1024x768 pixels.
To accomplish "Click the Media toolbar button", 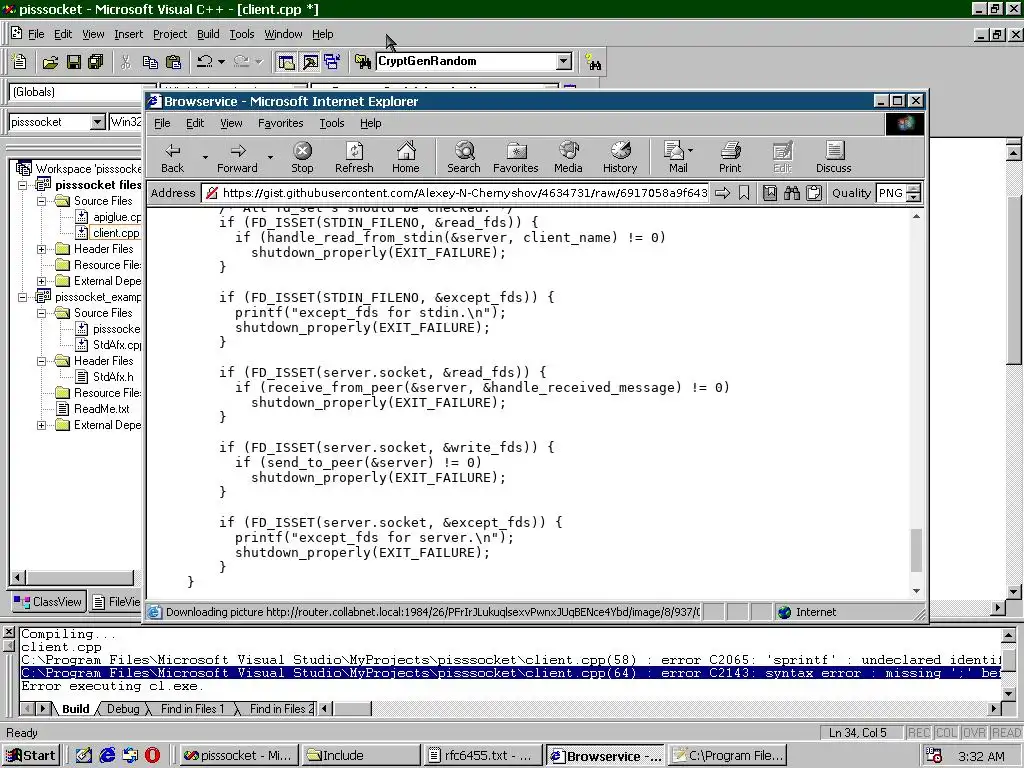I will 568,158.
